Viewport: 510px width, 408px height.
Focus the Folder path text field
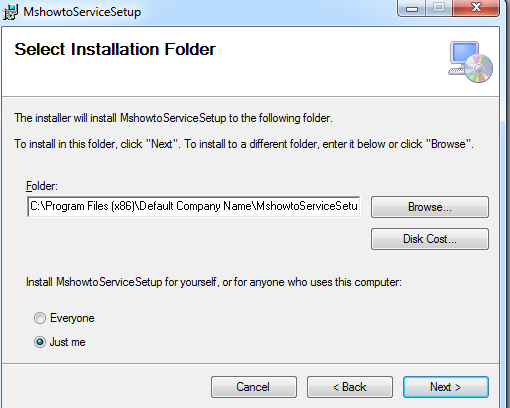pyautogui.click(x=193, y=206)
